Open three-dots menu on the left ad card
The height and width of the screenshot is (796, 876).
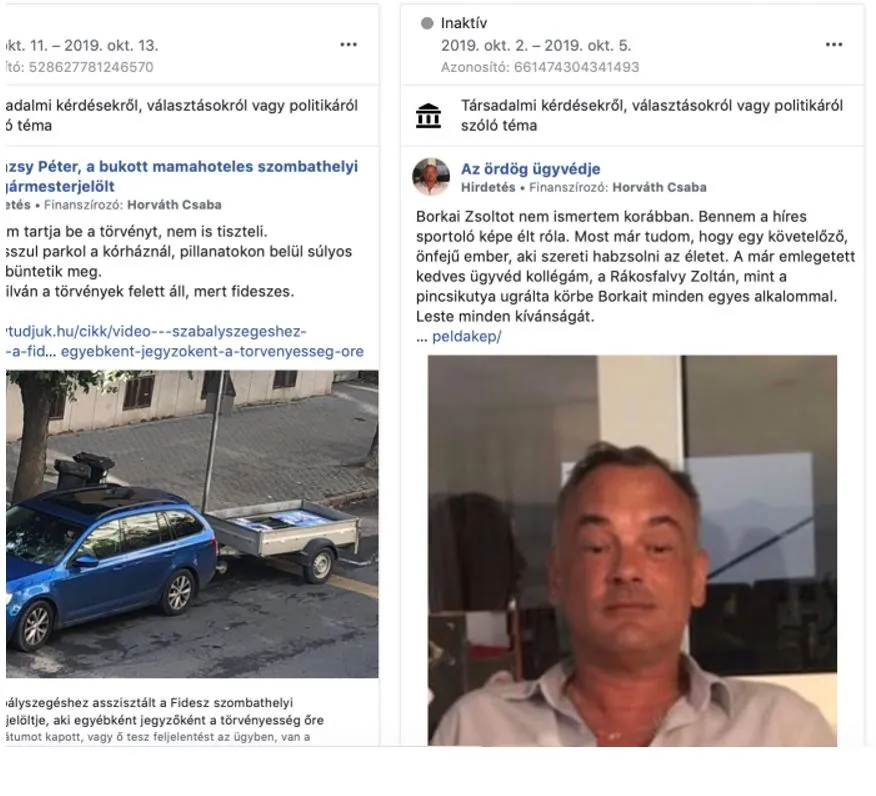point(348,45)
